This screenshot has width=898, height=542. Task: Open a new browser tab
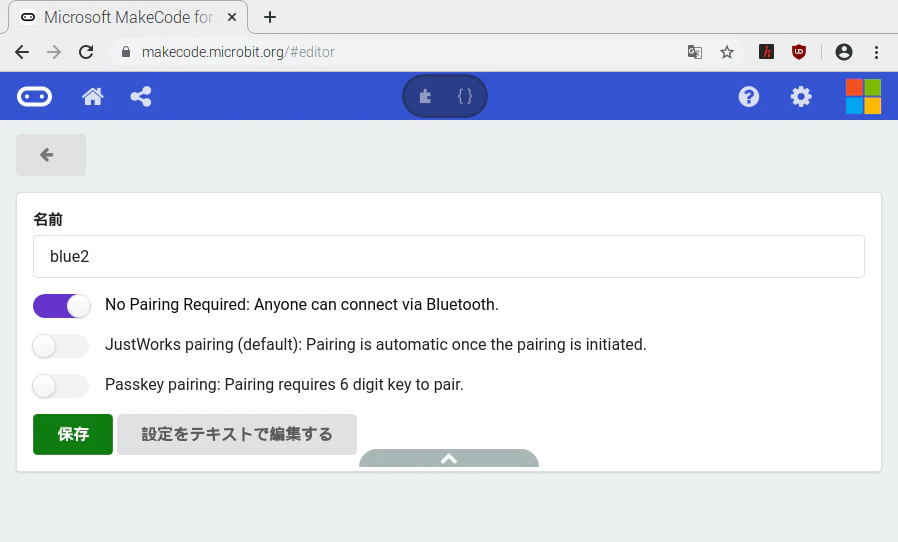click(x=270, y=17)
